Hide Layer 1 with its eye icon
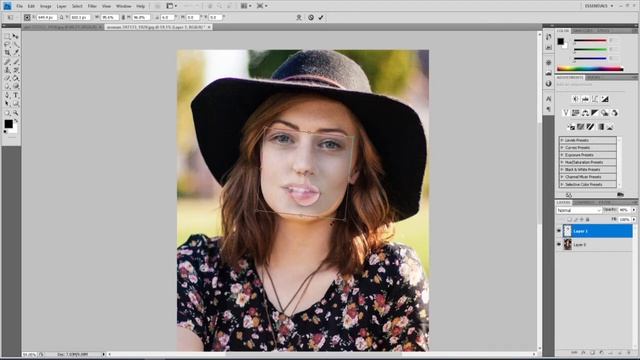This screenshot has height=360, width=640. coord(559,231)
